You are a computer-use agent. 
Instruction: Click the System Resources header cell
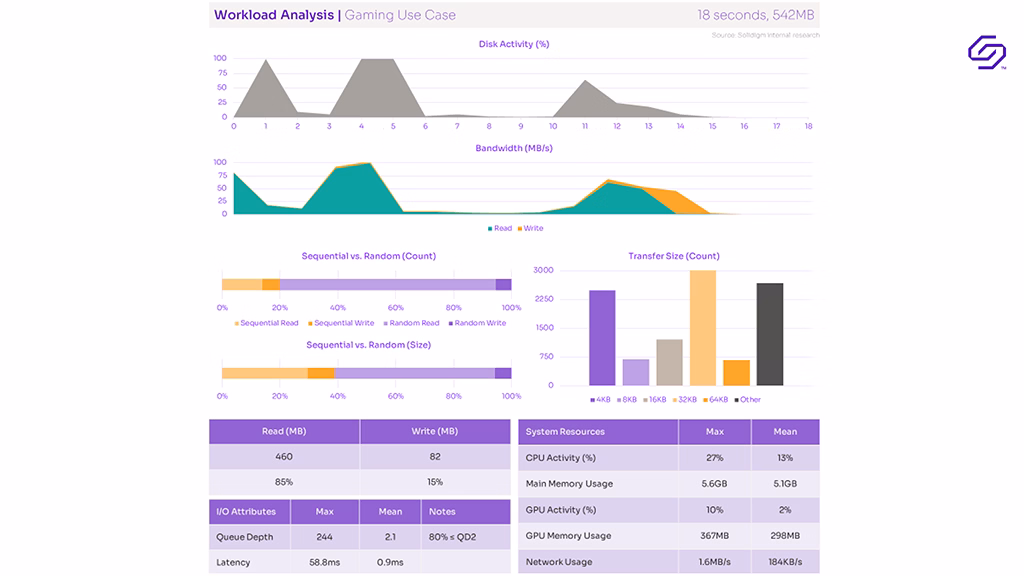pyautogui.click(x=598, y=432)
